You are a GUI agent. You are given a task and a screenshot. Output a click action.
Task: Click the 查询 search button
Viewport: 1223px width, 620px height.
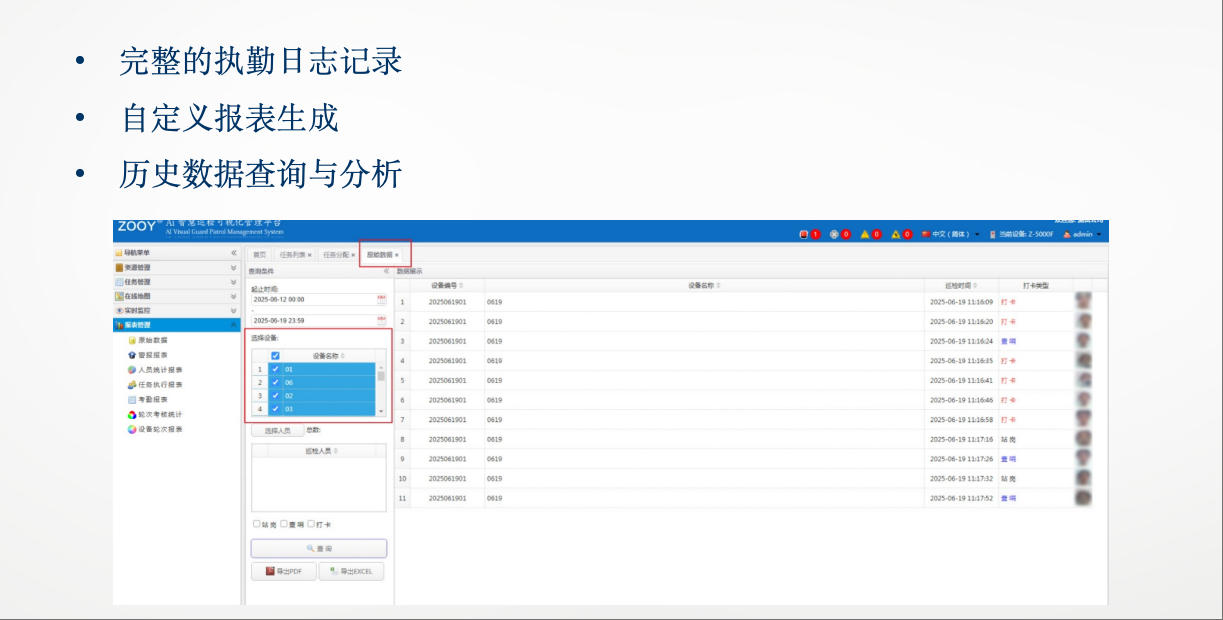pos(317,547)
